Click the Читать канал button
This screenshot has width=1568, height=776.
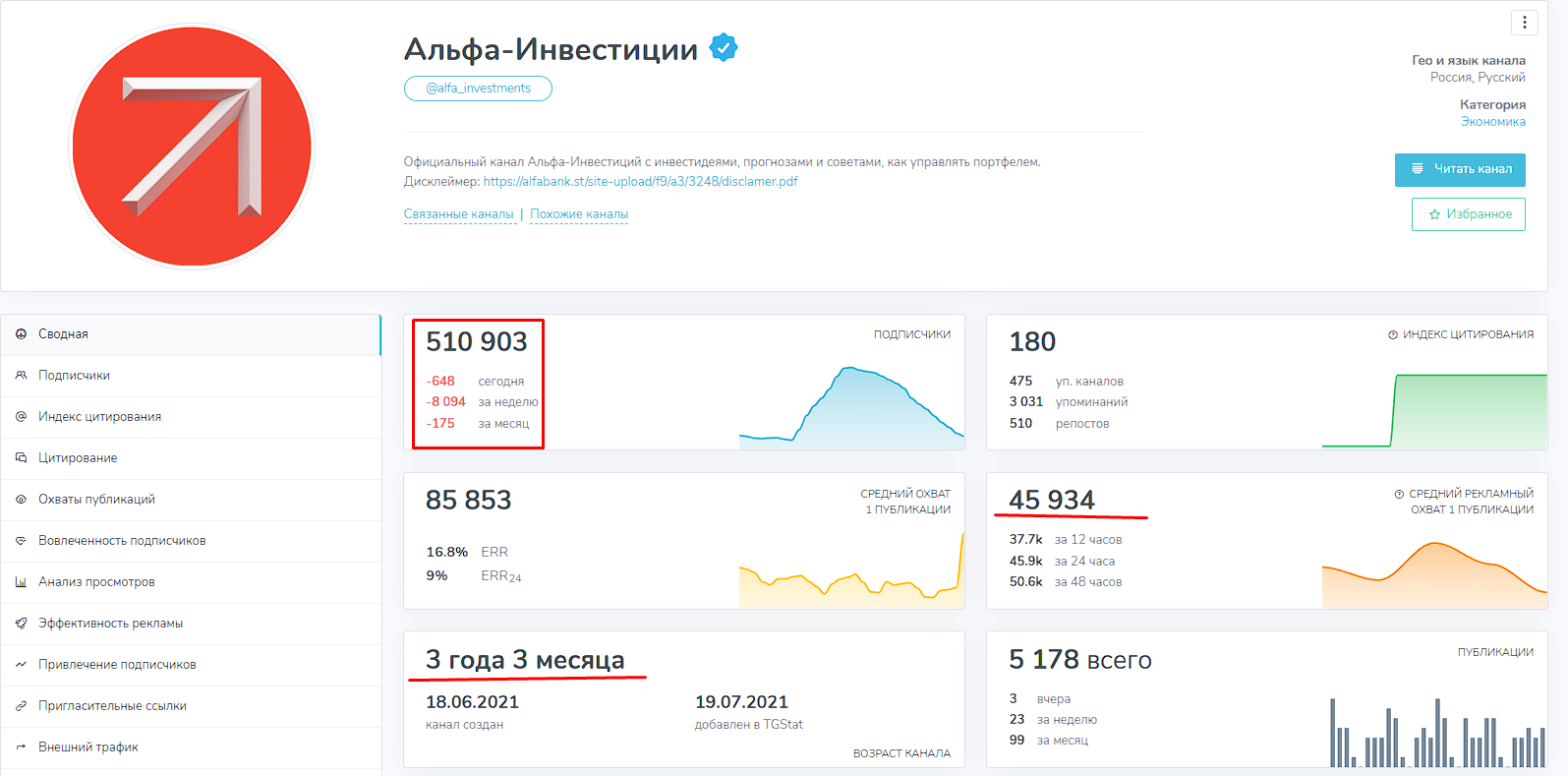(x=1460, y=169)
